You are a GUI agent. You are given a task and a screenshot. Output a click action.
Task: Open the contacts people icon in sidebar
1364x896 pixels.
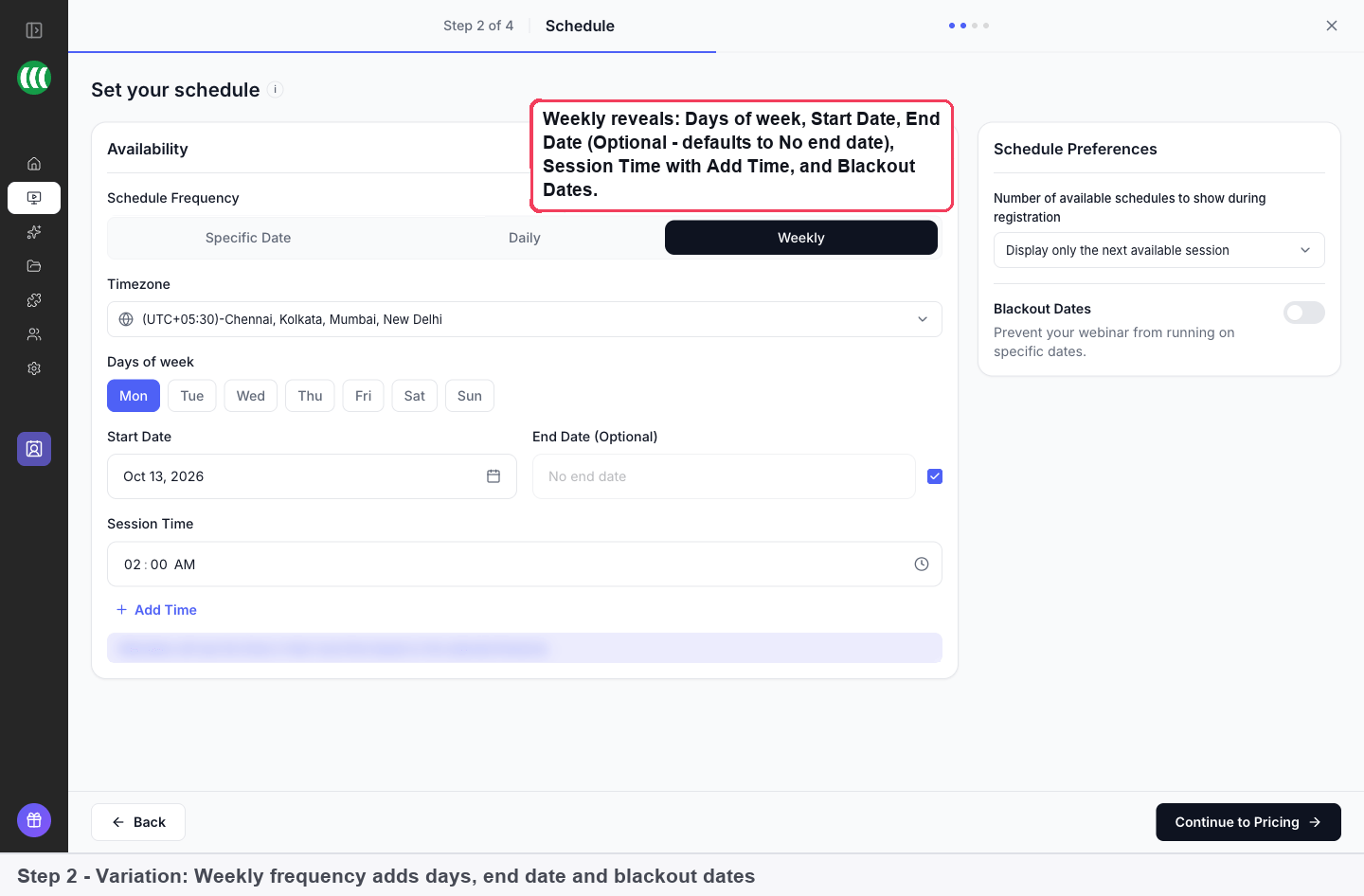(34, 334)
